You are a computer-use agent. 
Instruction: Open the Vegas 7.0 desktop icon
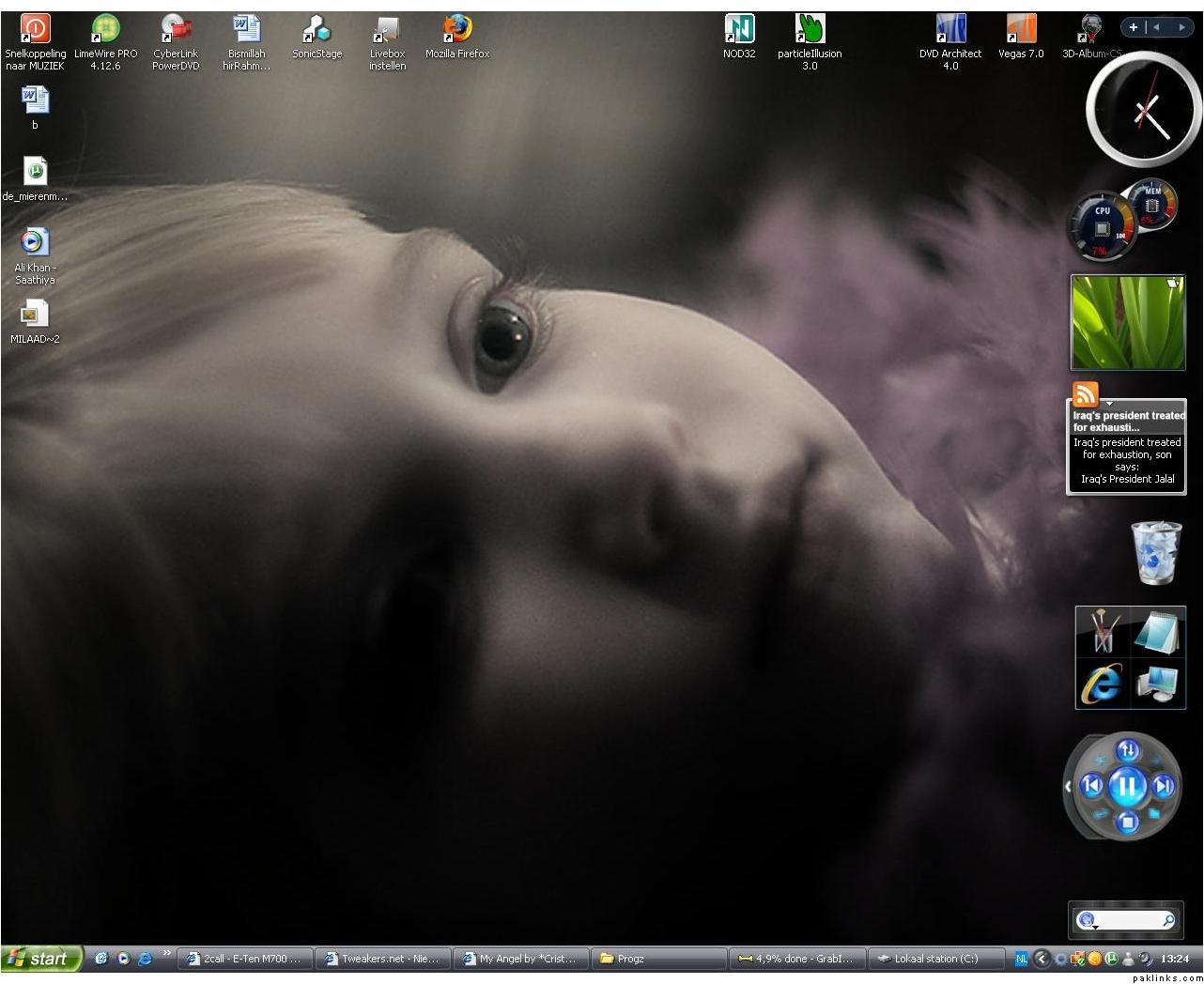[1020, 30]
